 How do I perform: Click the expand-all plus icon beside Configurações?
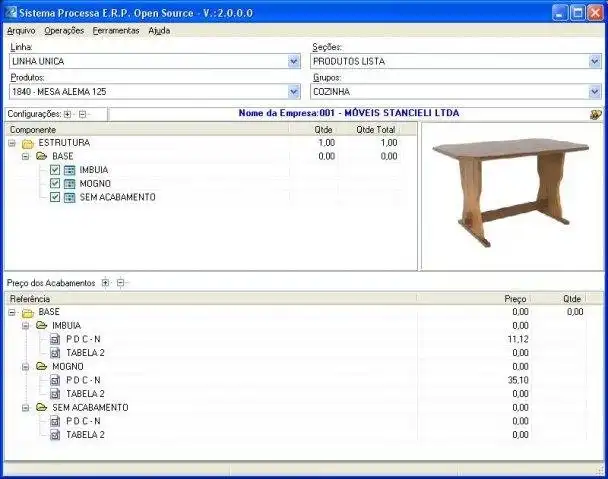67,114
